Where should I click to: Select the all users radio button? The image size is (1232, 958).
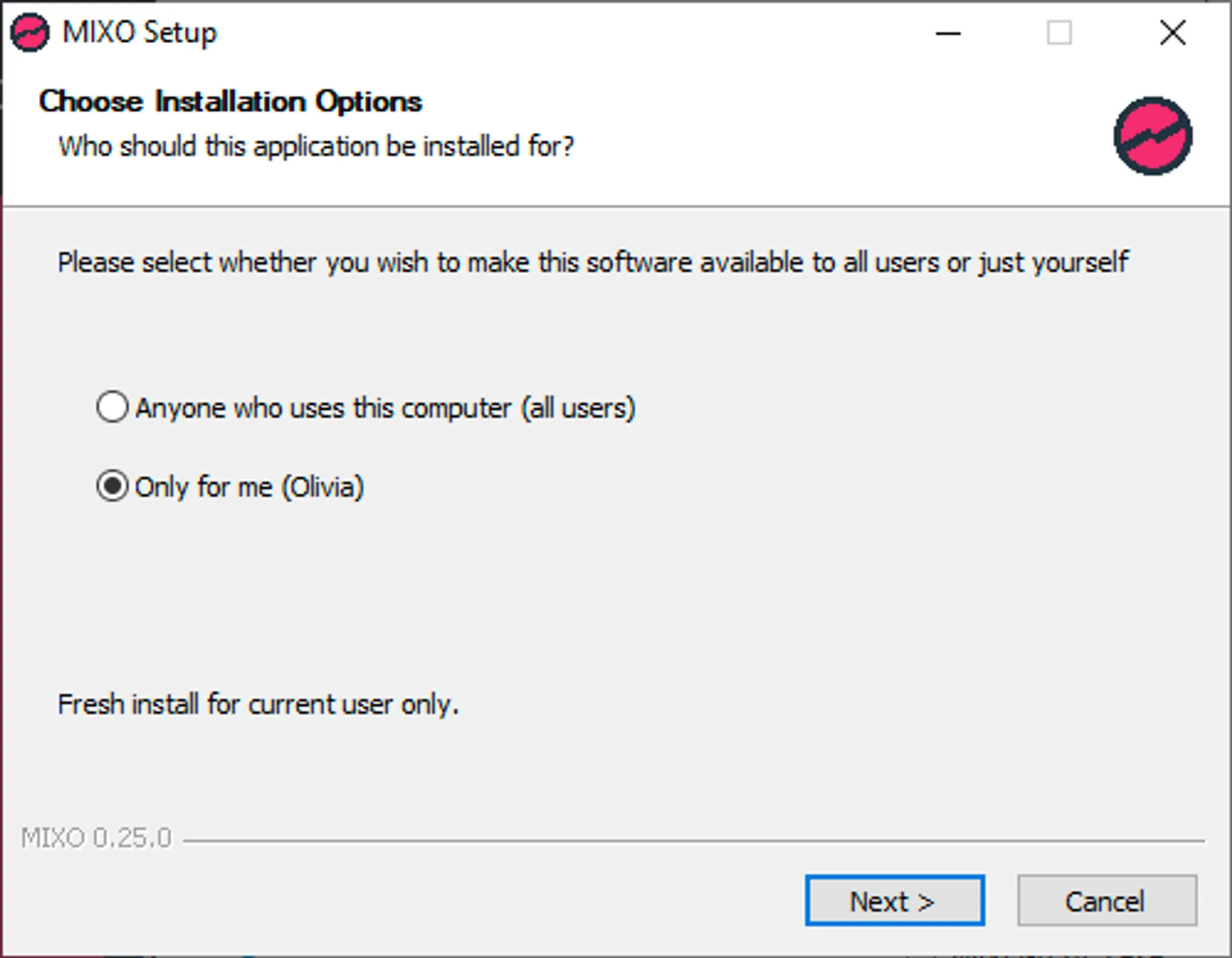[112, 407]
